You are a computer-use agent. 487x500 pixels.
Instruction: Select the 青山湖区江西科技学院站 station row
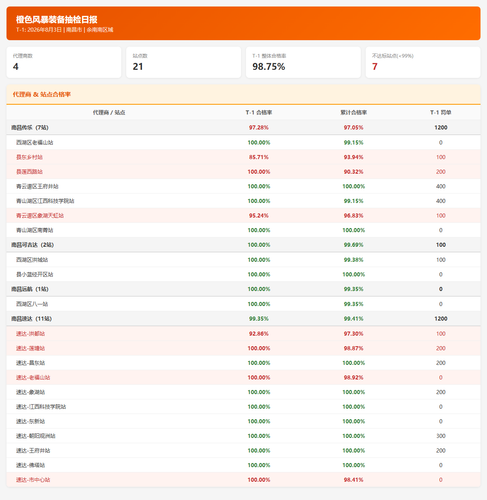coord(243,201)
